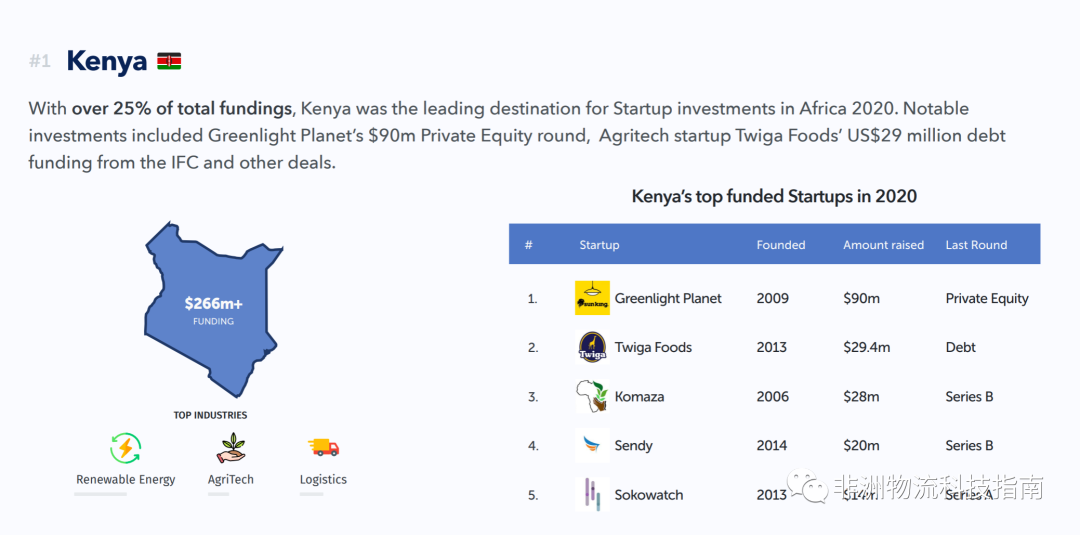The image size is (1080, 535).
Task: Click the Amount raised column header
Action: coord(883,245)
